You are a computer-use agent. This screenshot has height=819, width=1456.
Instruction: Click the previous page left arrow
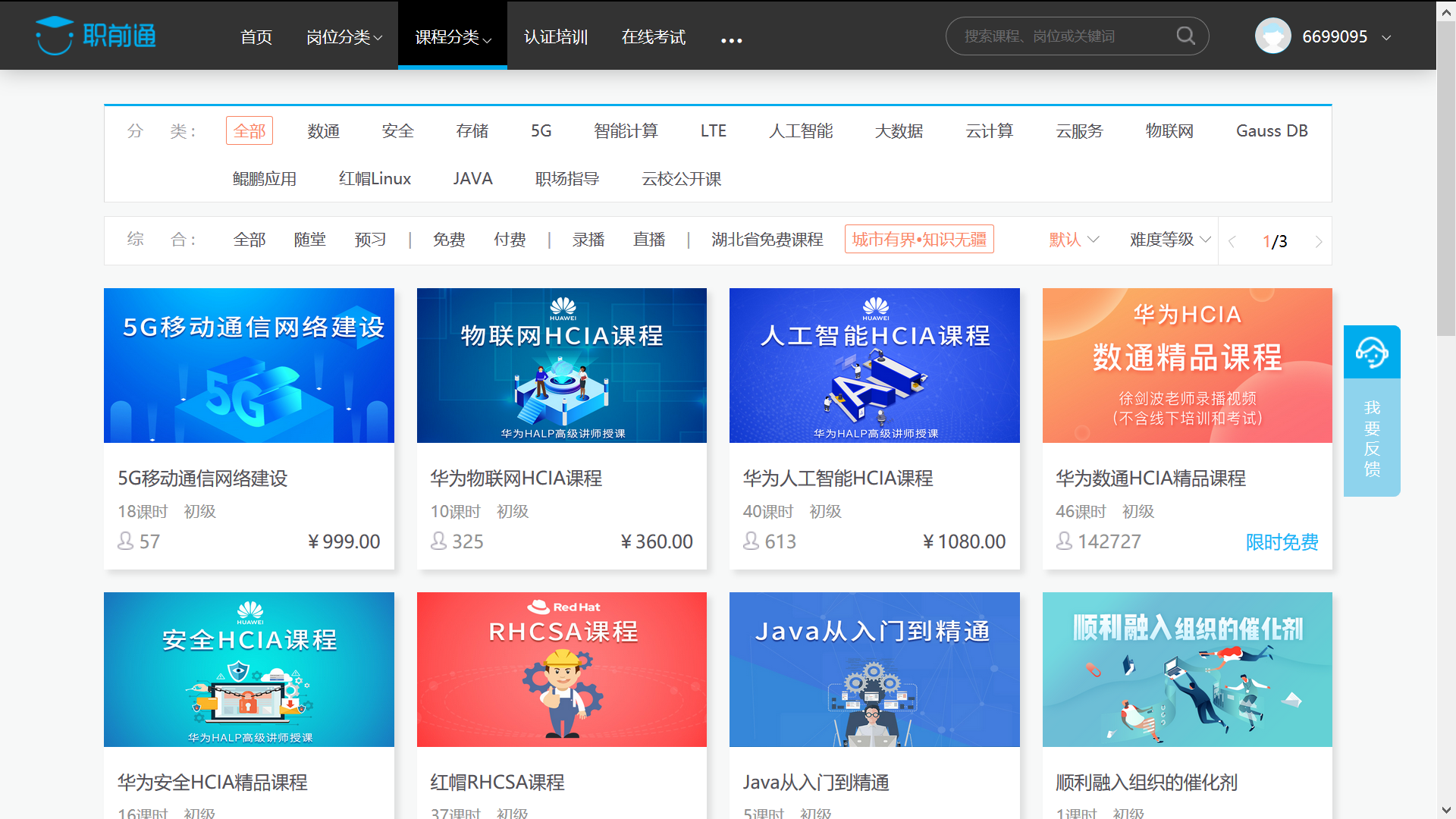(1232, 241)
